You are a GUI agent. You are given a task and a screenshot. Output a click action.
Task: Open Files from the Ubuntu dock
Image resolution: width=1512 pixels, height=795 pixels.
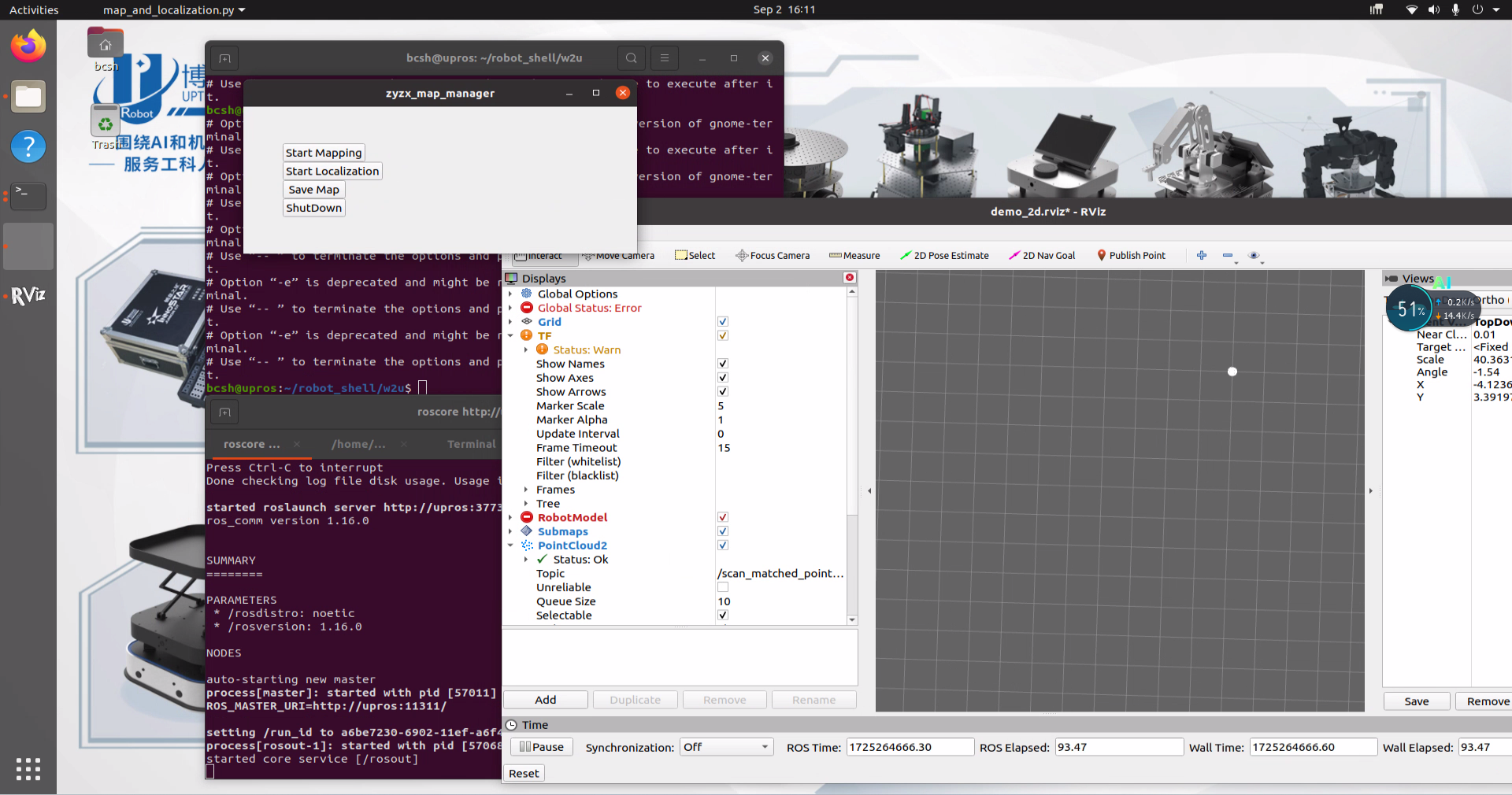tap(28, 97)
